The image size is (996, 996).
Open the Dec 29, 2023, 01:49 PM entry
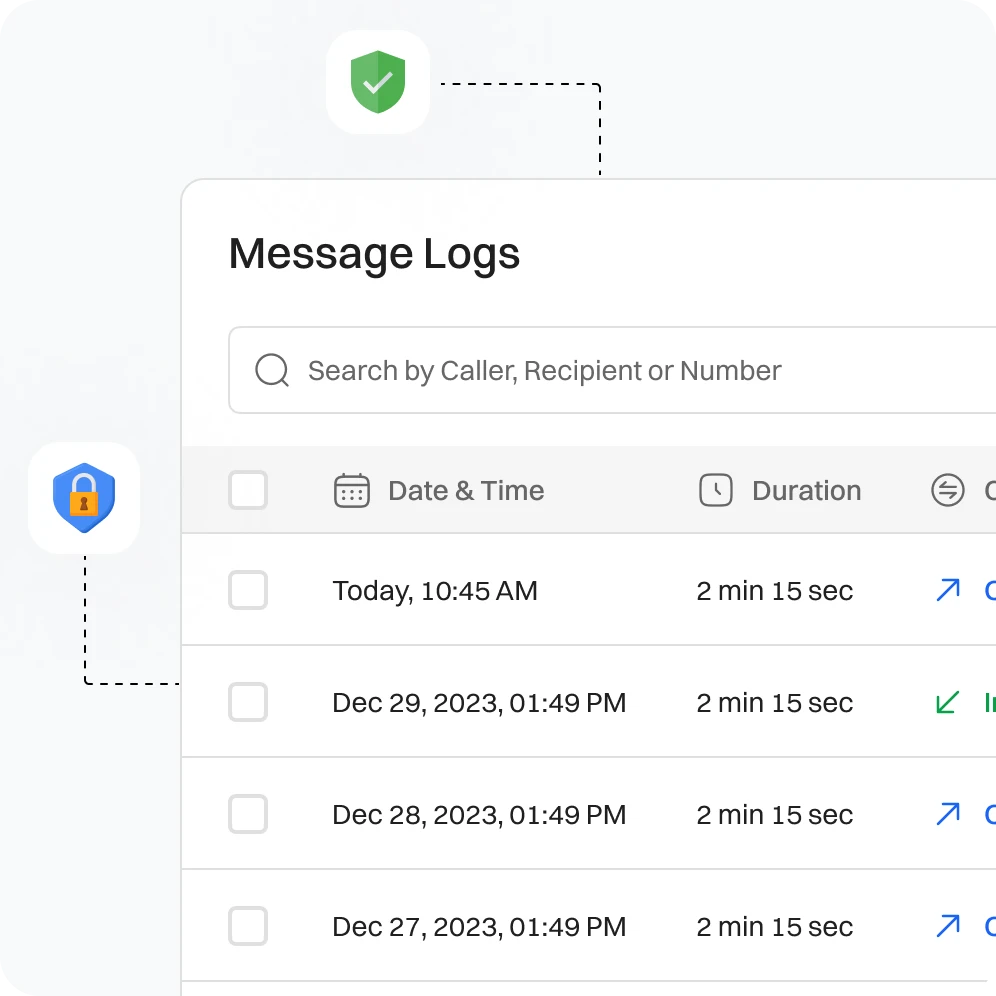[479, 703]
